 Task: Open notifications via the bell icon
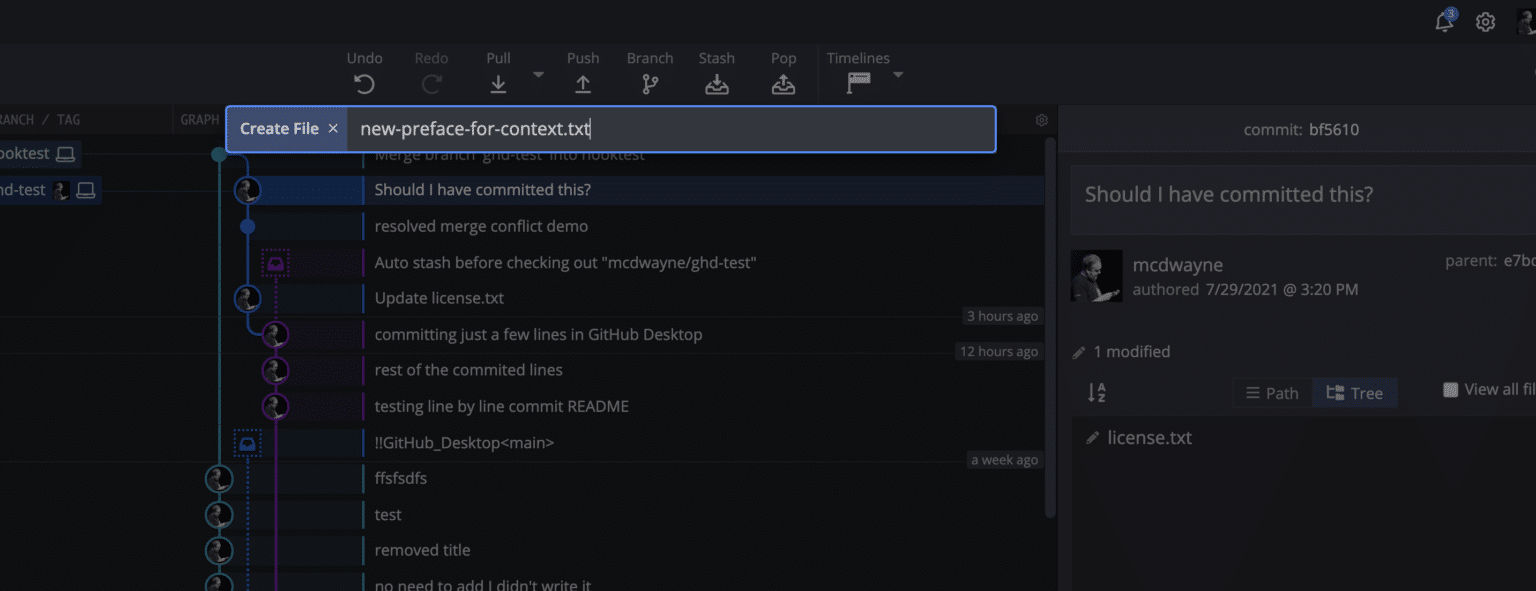pyautogui.click(x=1443, y=21)
